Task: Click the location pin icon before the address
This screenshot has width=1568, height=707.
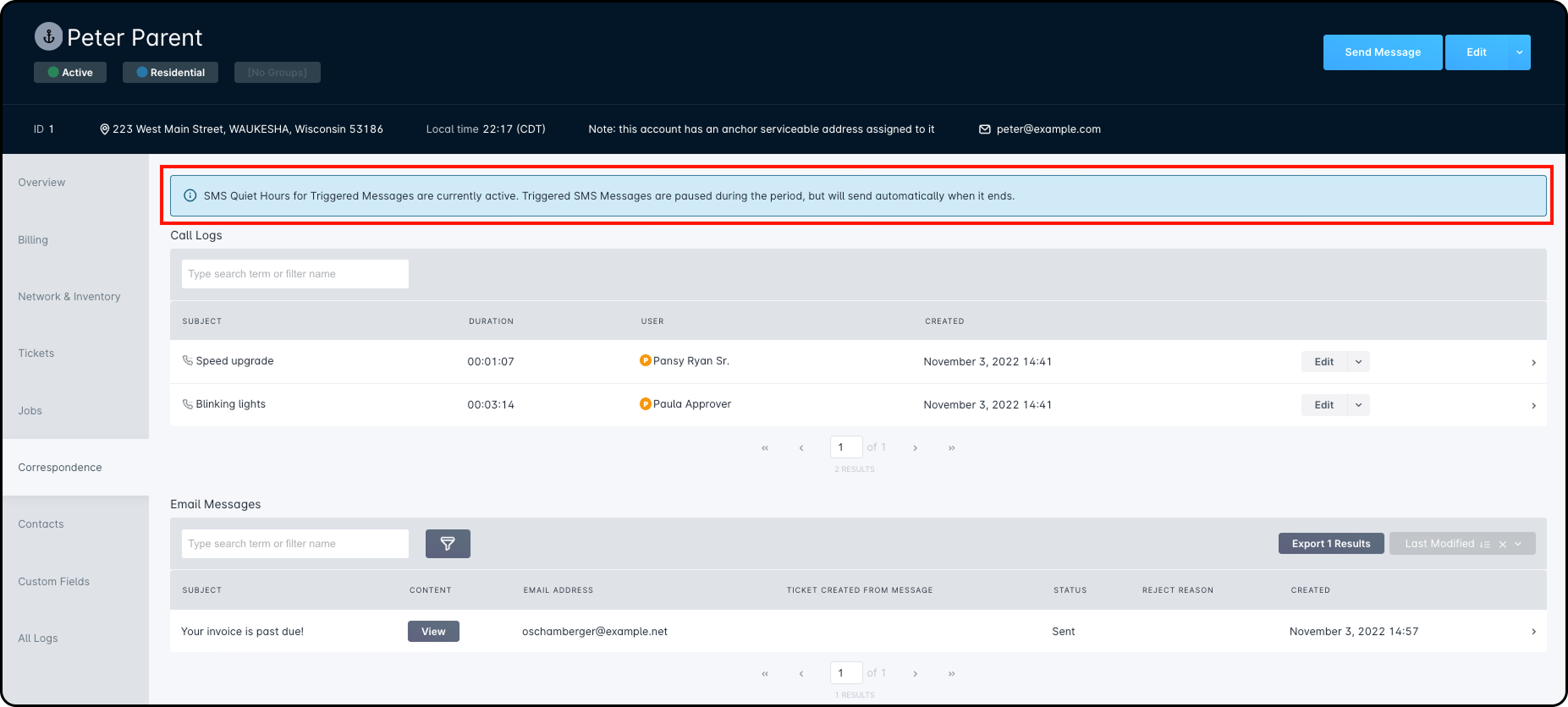Action: [x=105, y=129]
